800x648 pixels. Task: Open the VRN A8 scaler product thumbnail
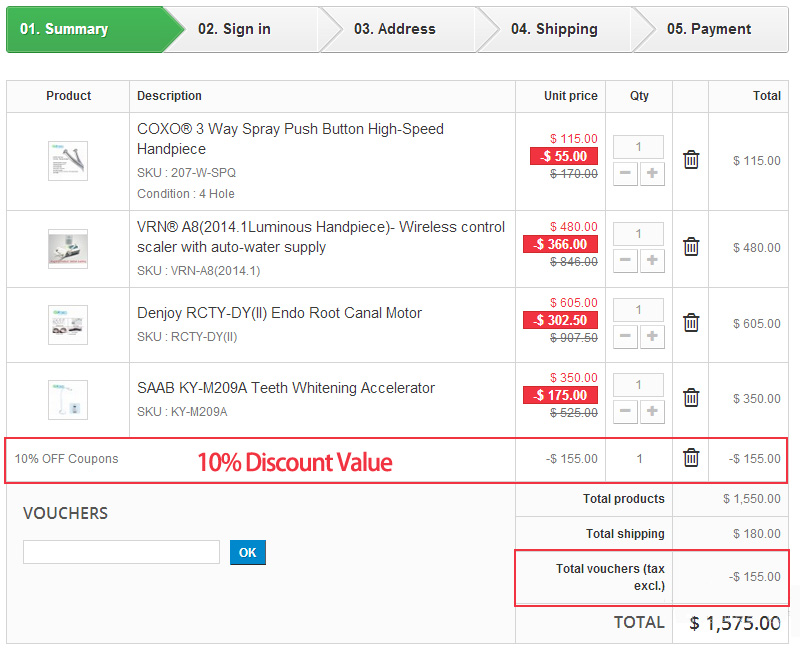68,248
